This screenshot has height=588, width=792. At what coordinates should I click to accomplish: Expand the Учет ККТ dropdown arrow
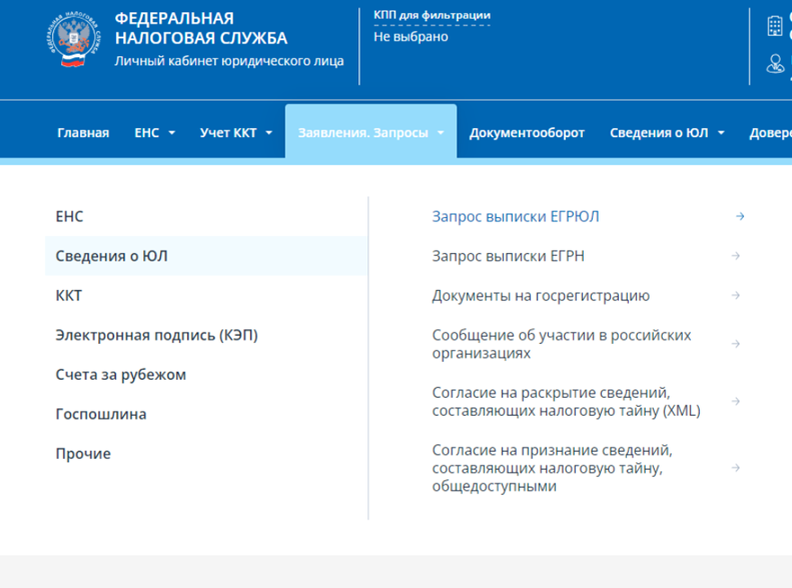click(269, 133)
